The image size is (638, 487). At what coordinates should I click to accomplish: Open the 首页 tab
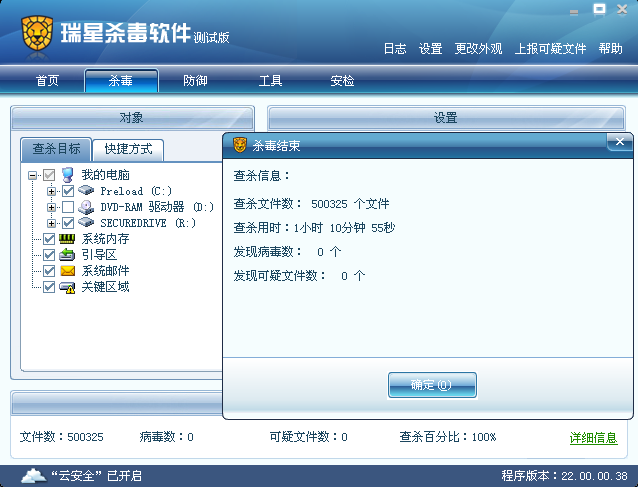tap(47, 81)
